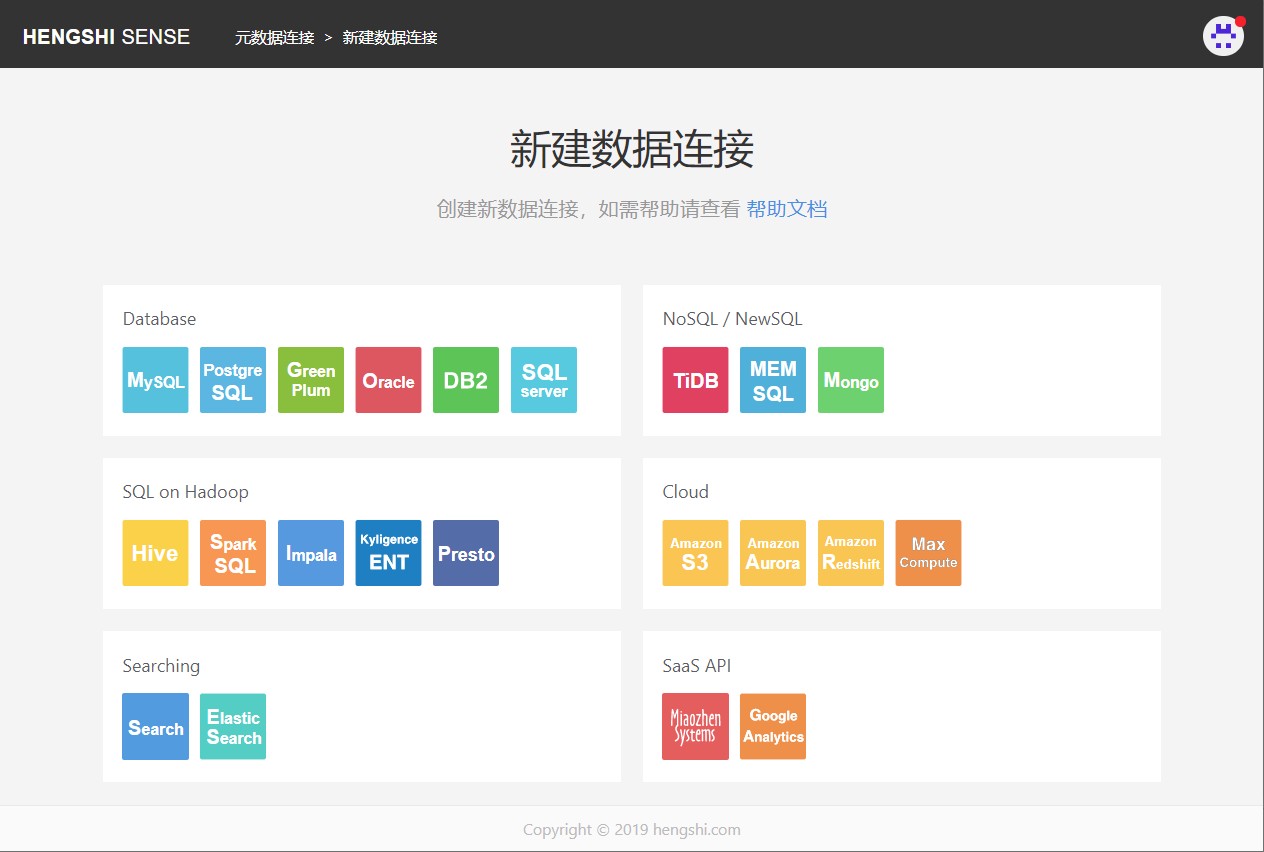Pick the blue Search connector tile
The width and height of the screenshot is (1264, 852).
(x=155, y=726)
